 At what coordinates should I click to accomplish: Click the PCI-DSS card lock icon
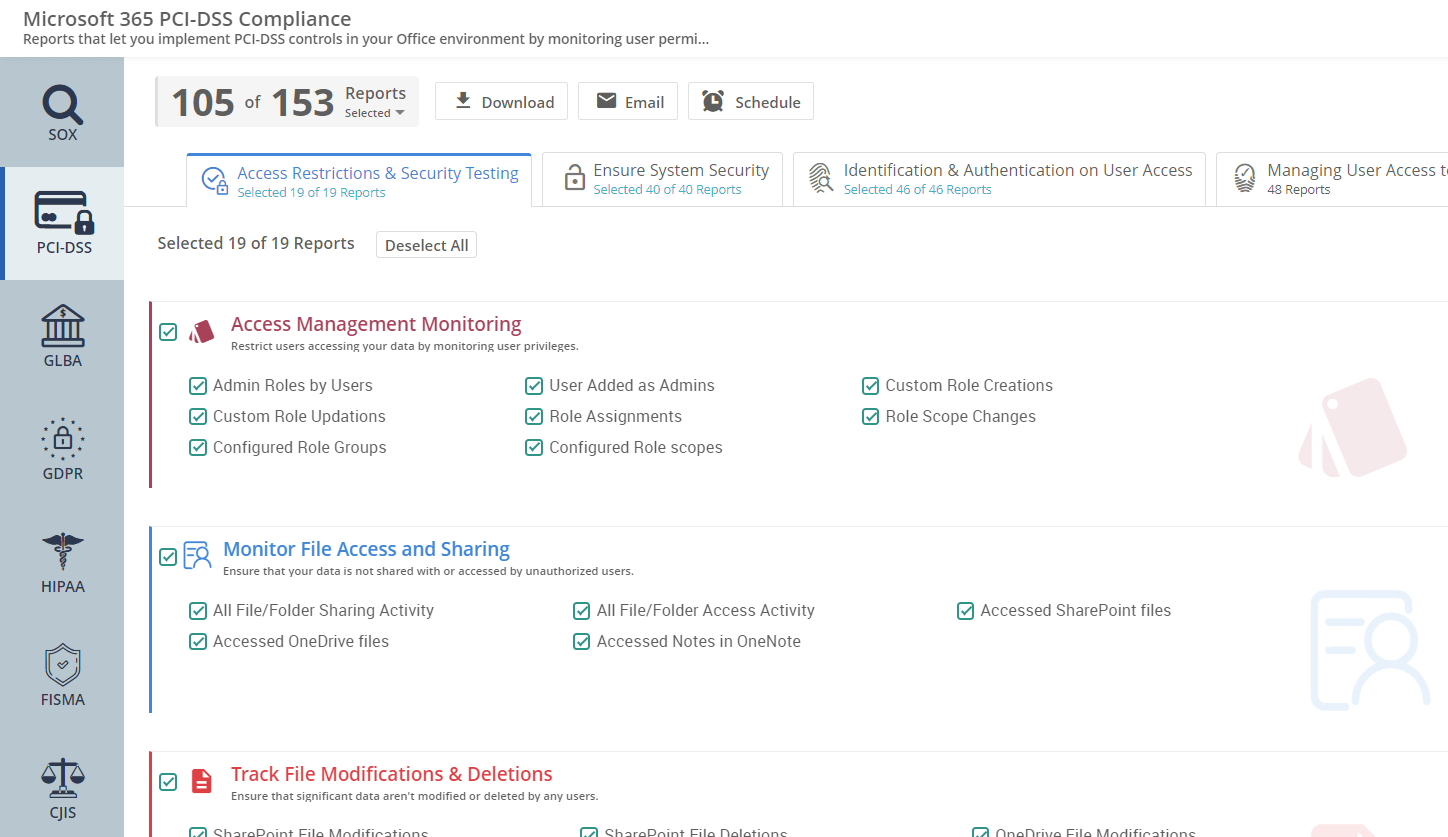pos(62,212)
